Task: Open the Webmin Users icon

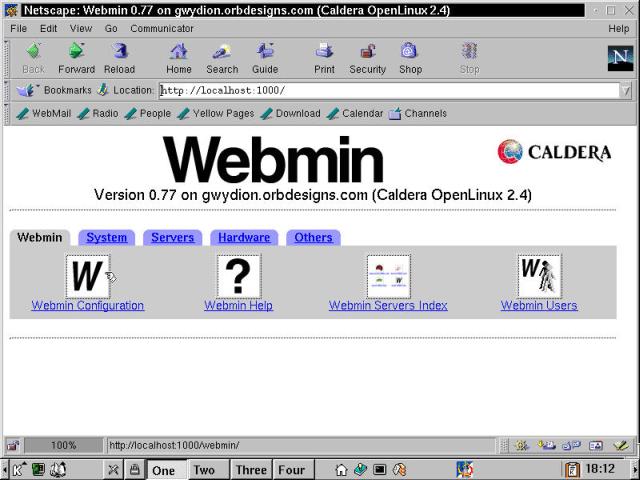Action: click(539, 276)
